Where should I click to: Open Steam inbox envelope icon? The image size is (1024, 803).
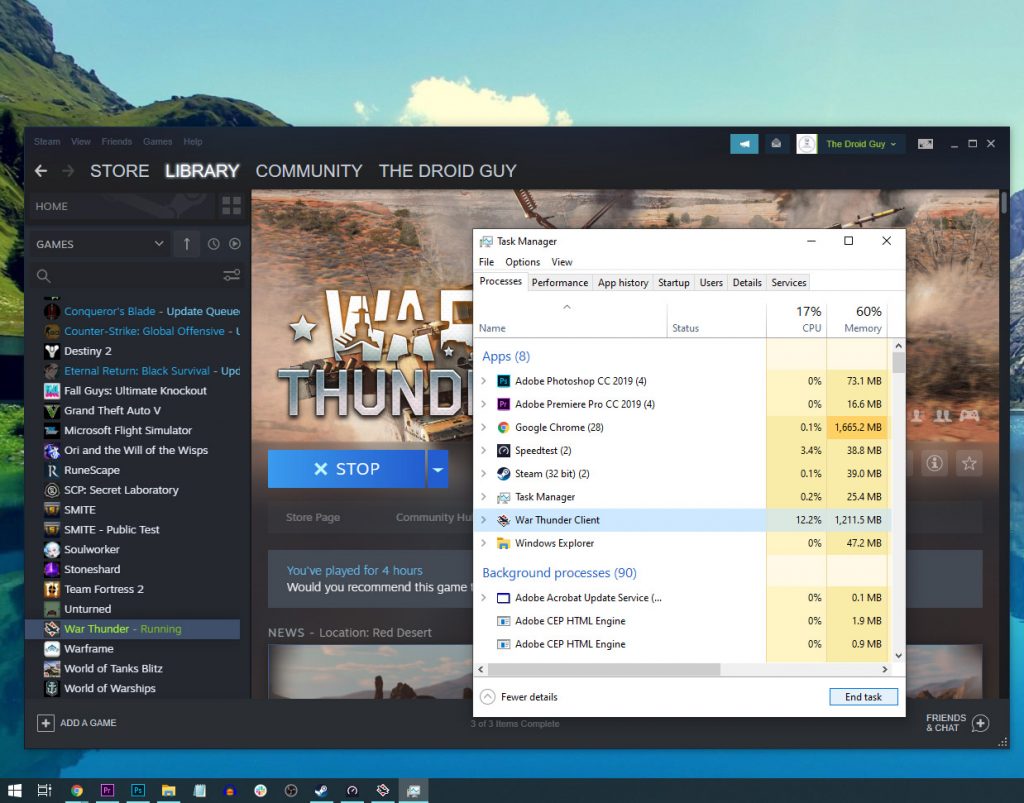(x=776, y=144)
